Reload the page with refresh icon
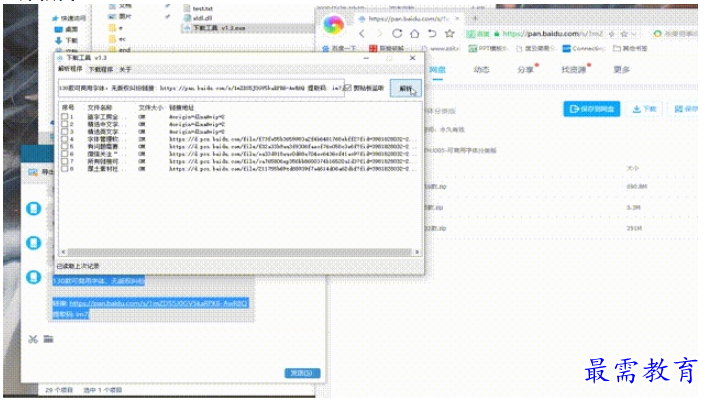Screen dimensions: 706x402 (397, 34)
